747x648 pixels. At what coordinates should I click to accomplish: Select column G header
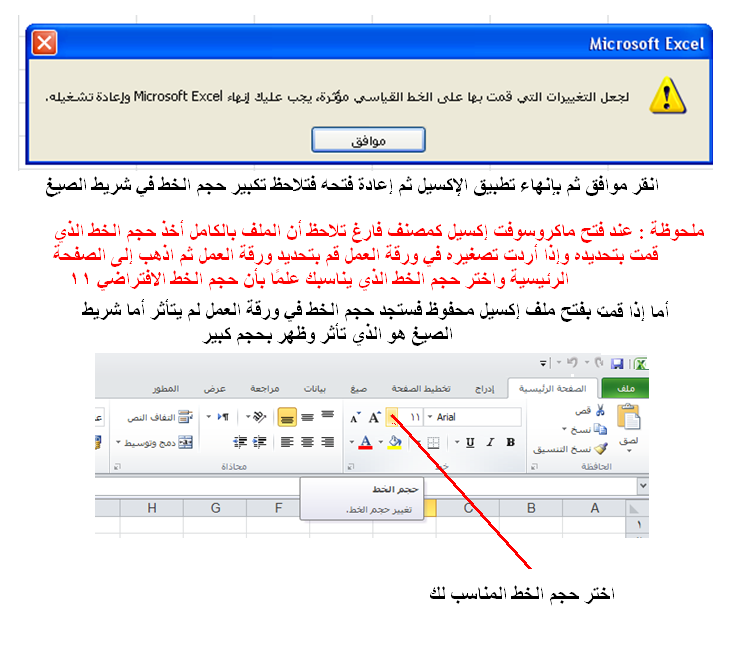click(215, 508)
